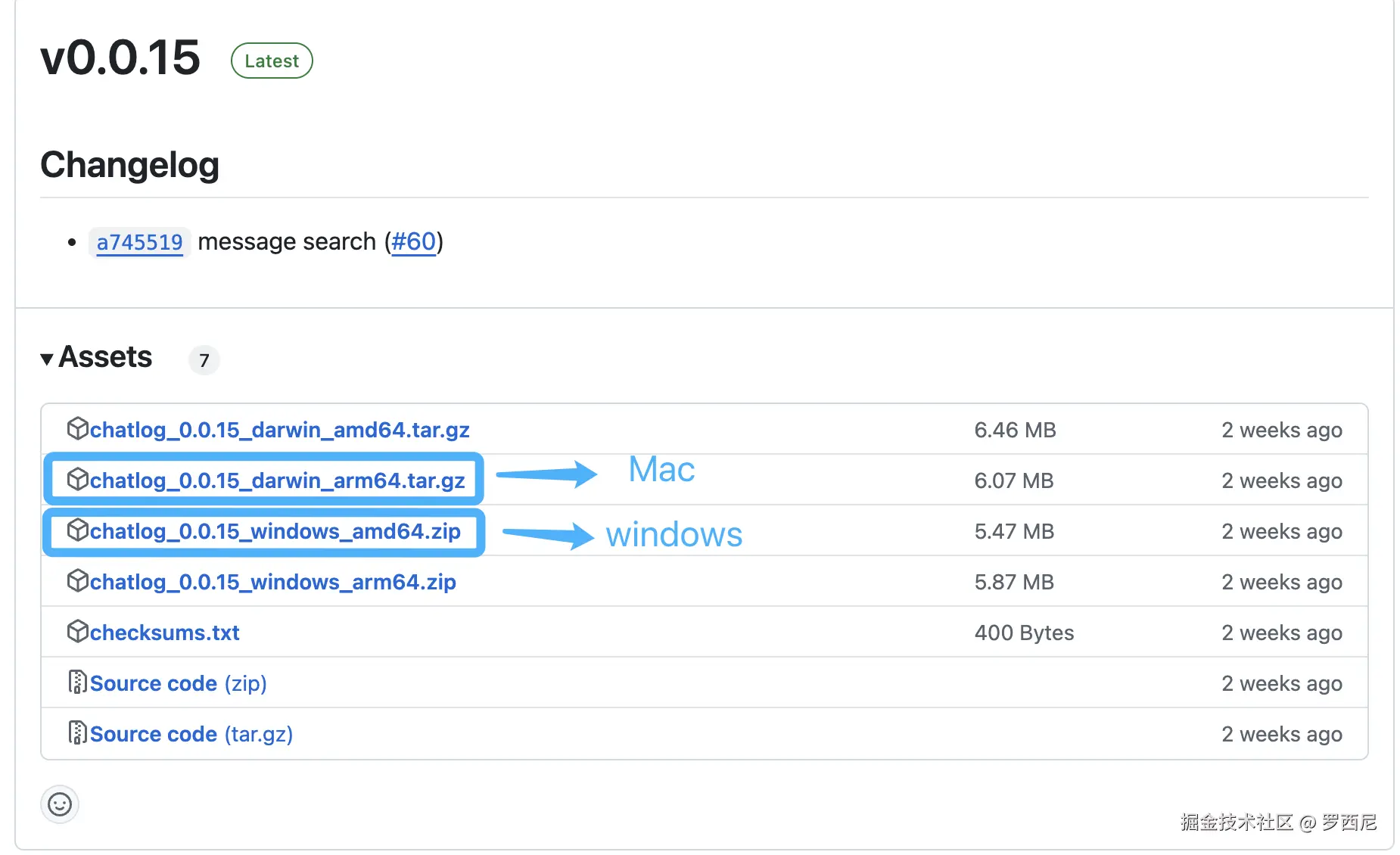Open the smiley reaction picker
This screenshot has width=1400, height=855.
[x=60, y=804]
